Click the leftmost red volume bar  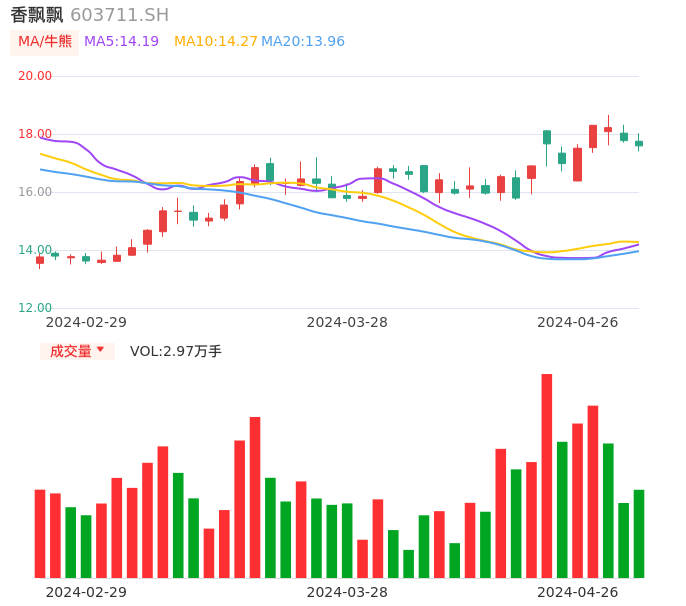40,533
